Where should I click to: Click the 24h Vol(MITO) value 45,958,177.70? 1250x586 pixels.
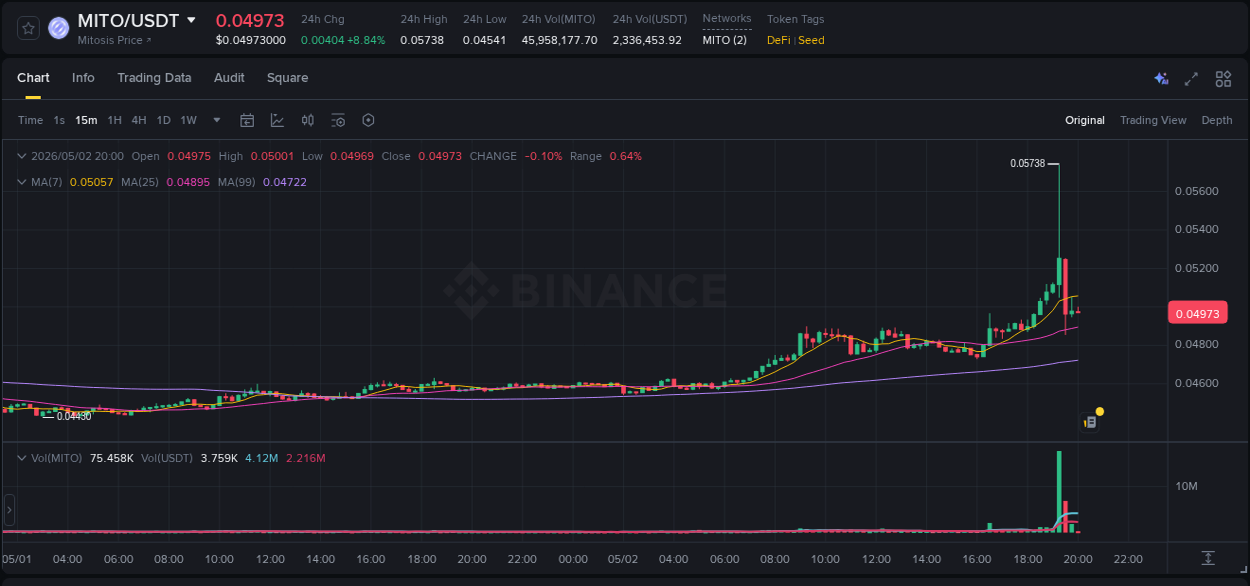(x=559, y=40)
